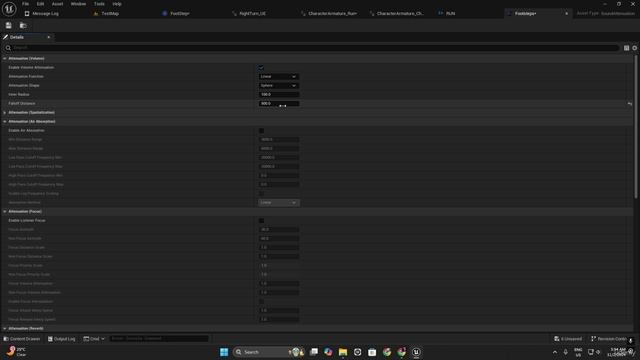Toggle Enable Log Frequency Scaling checkbox
This screenshot has width=640, height=360.
(x=261, y=193)
